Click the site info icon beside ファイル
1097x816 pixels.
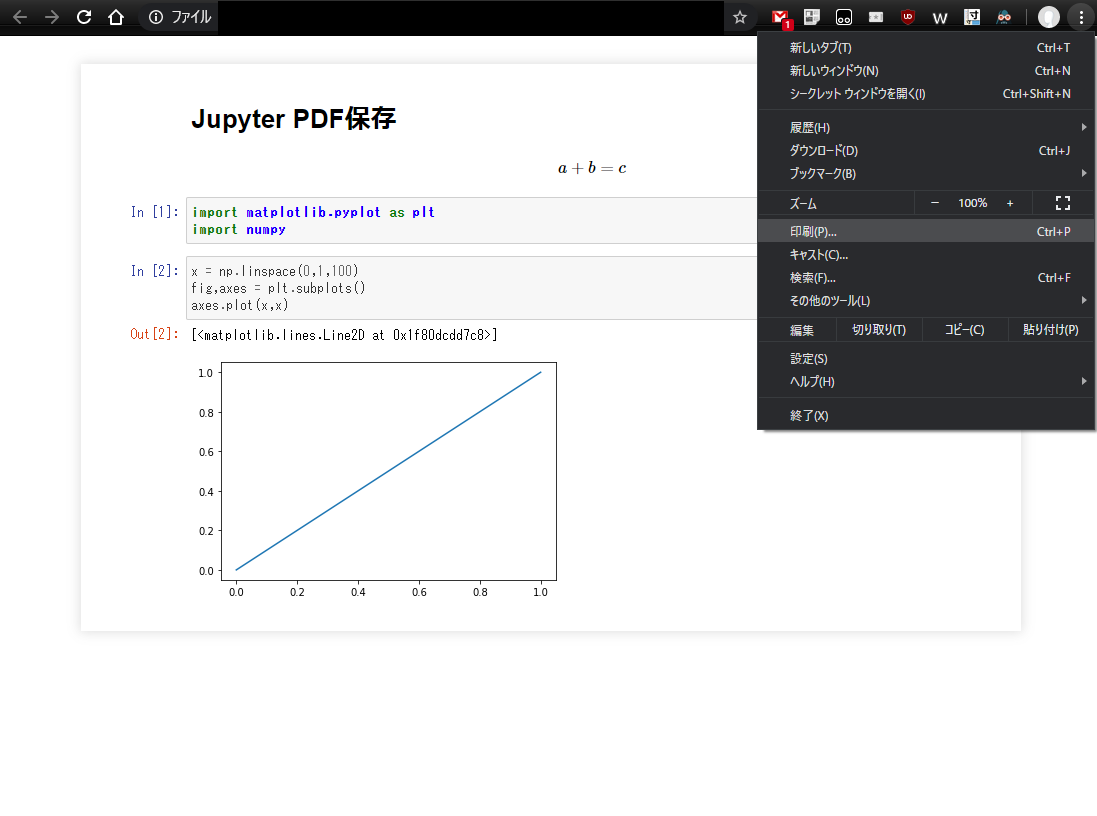pyautogui.click(x=156, y=17)
